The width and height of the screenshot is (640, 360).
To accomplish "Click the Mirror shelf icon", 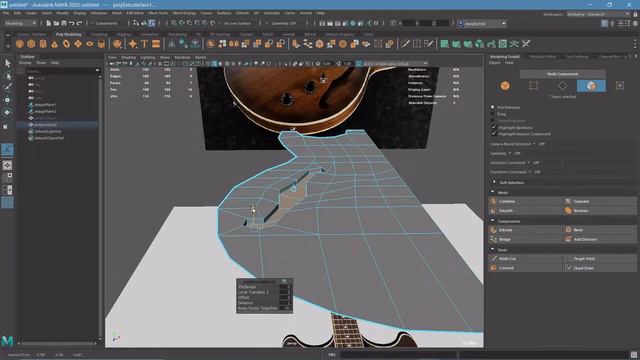I will click(x=234, y=44).
